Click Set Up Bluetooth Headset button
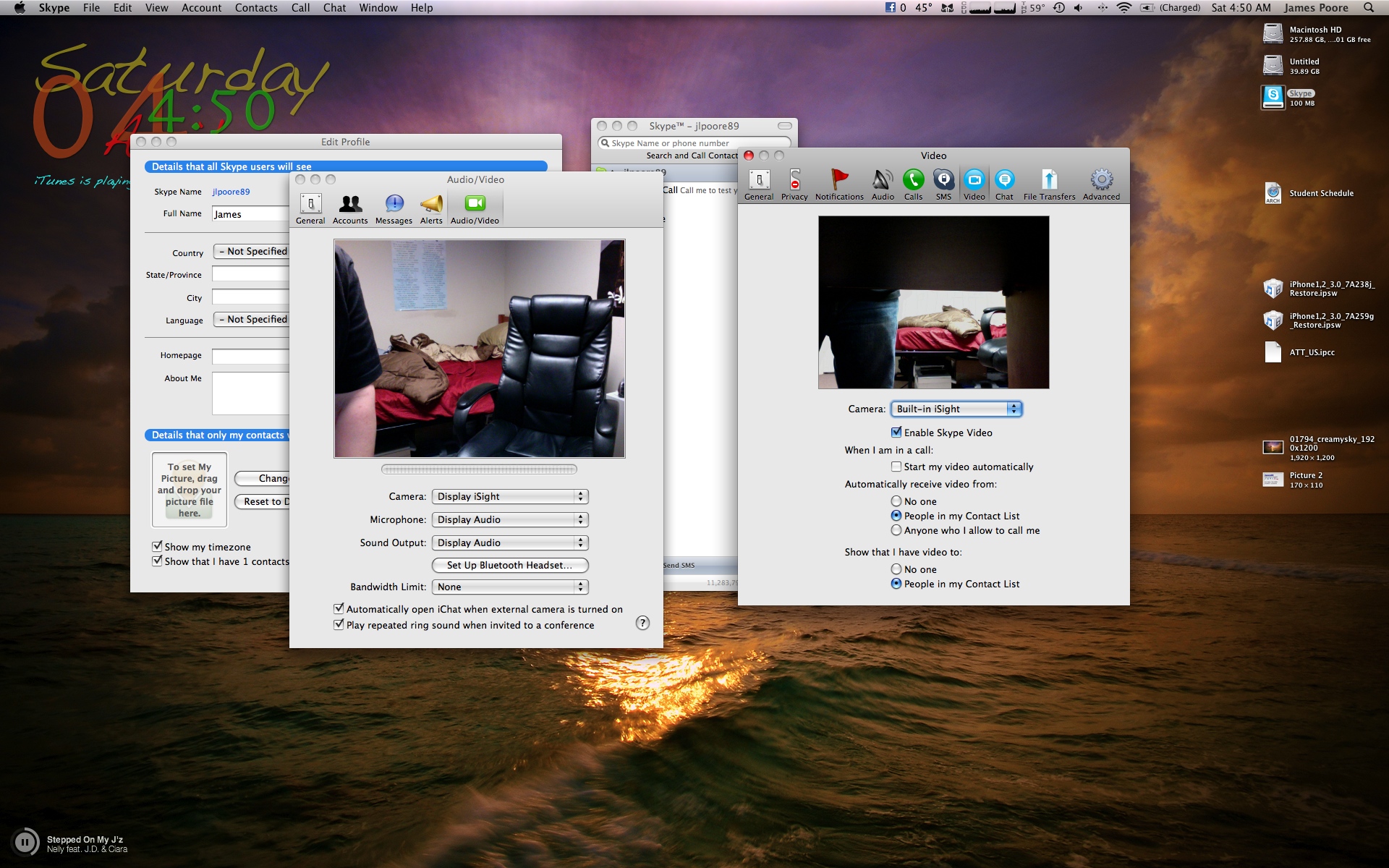 tap(509, 565)
